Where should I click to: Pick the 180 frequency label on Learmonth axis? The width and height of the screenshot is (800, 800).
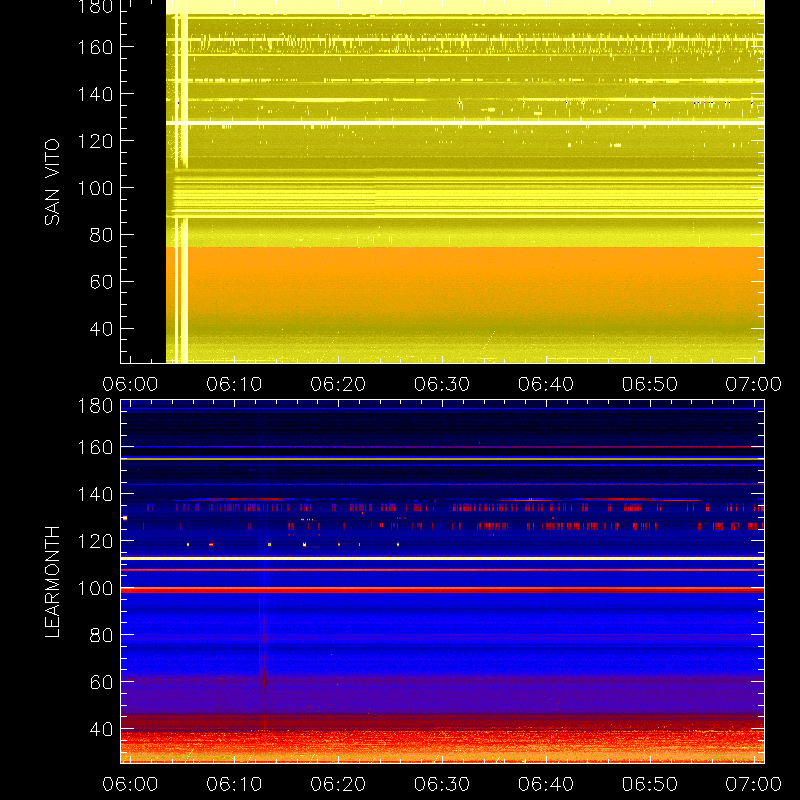(95, 406)
